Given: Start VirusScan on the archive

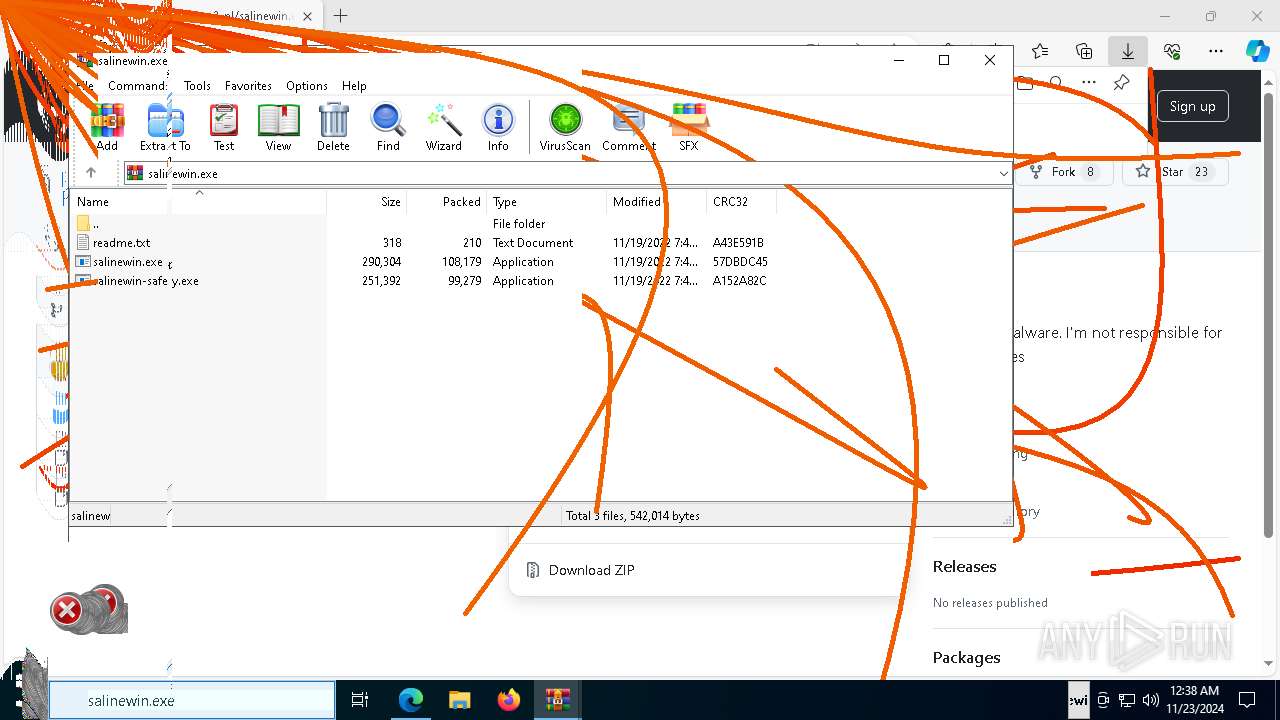Looking at the screenshot, I should [x=565, y=127].
